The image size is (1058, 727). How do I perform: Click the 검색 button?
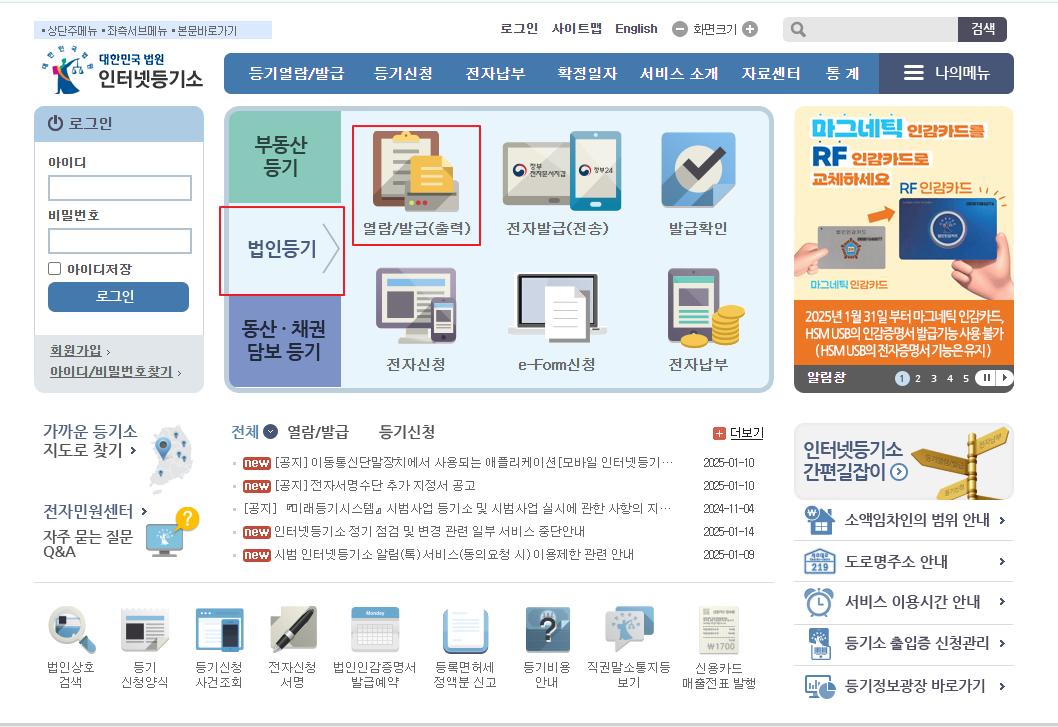pyautogui.click(x=982, y=29)
